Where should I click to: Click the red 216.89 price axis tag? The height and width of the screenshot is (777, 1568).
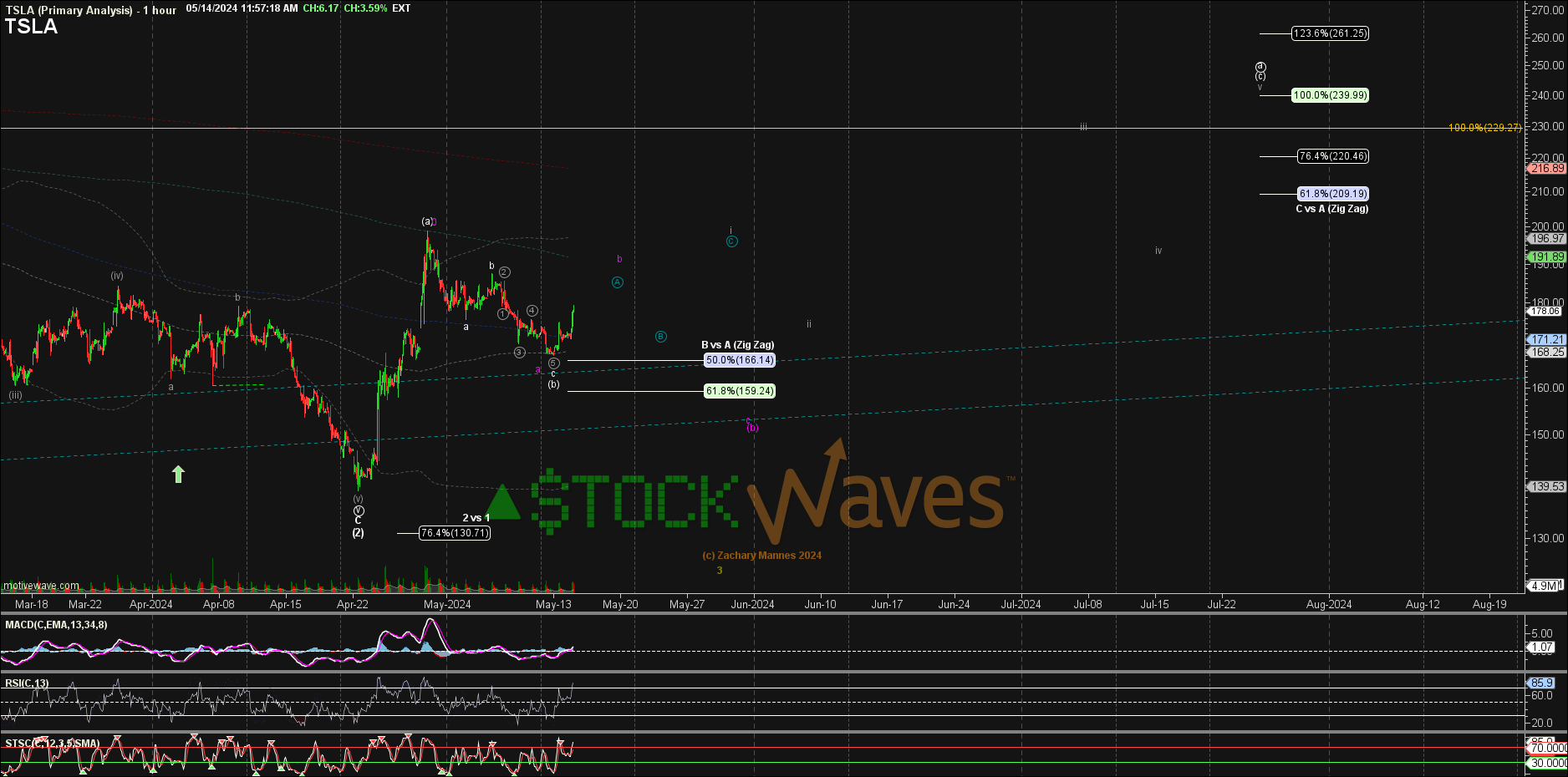pos(1547,168)
